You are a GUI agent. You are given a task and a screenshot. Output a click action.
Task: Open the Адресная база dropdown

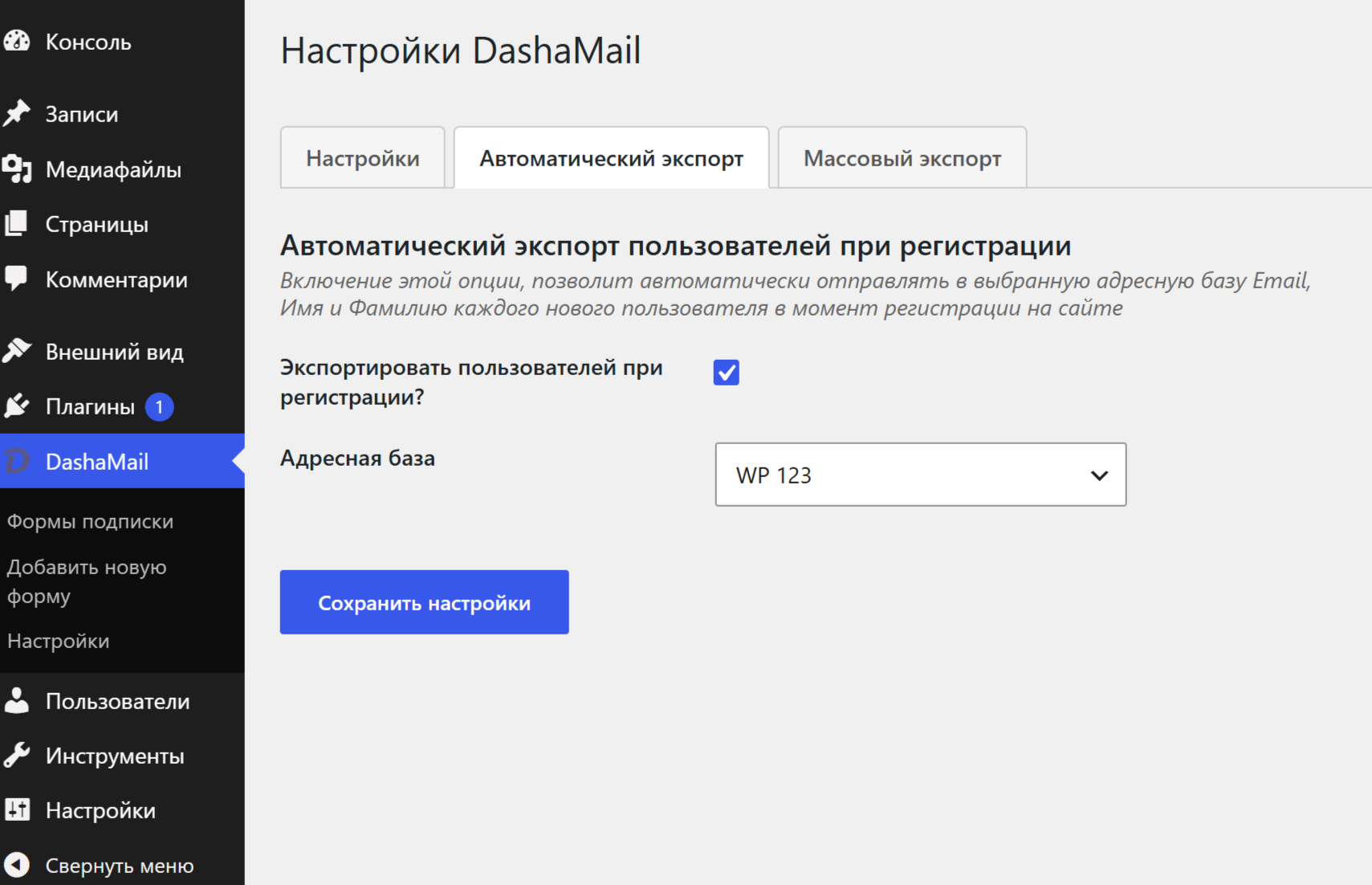[920, 475]
